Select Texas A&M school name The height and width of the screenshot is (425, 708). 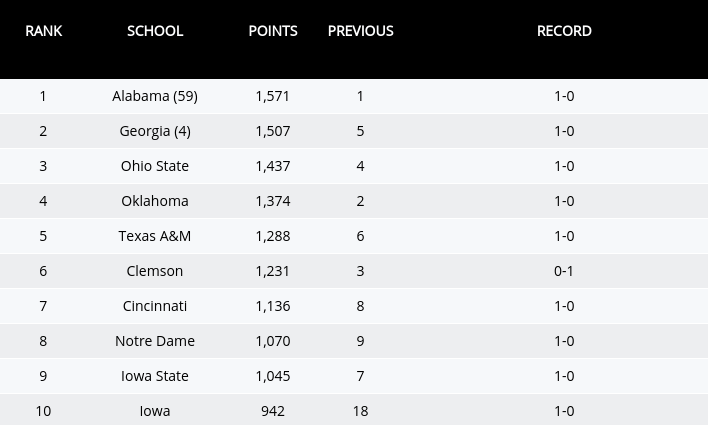[155, 236]
